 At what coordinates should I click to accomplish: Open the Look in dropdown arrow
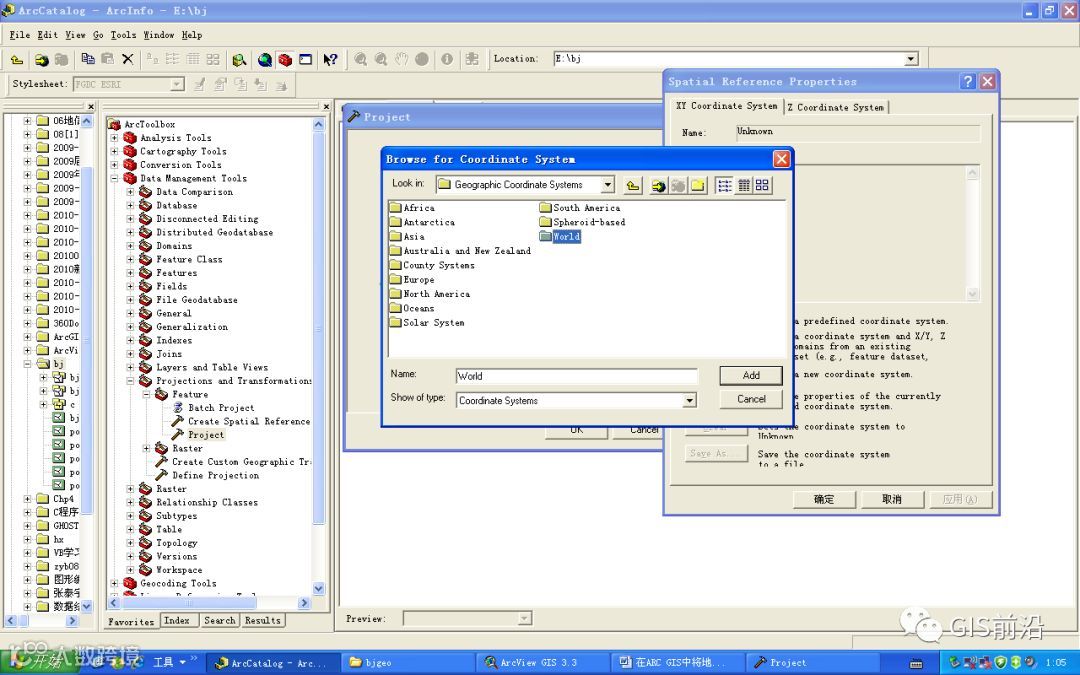tap(608, 185)
